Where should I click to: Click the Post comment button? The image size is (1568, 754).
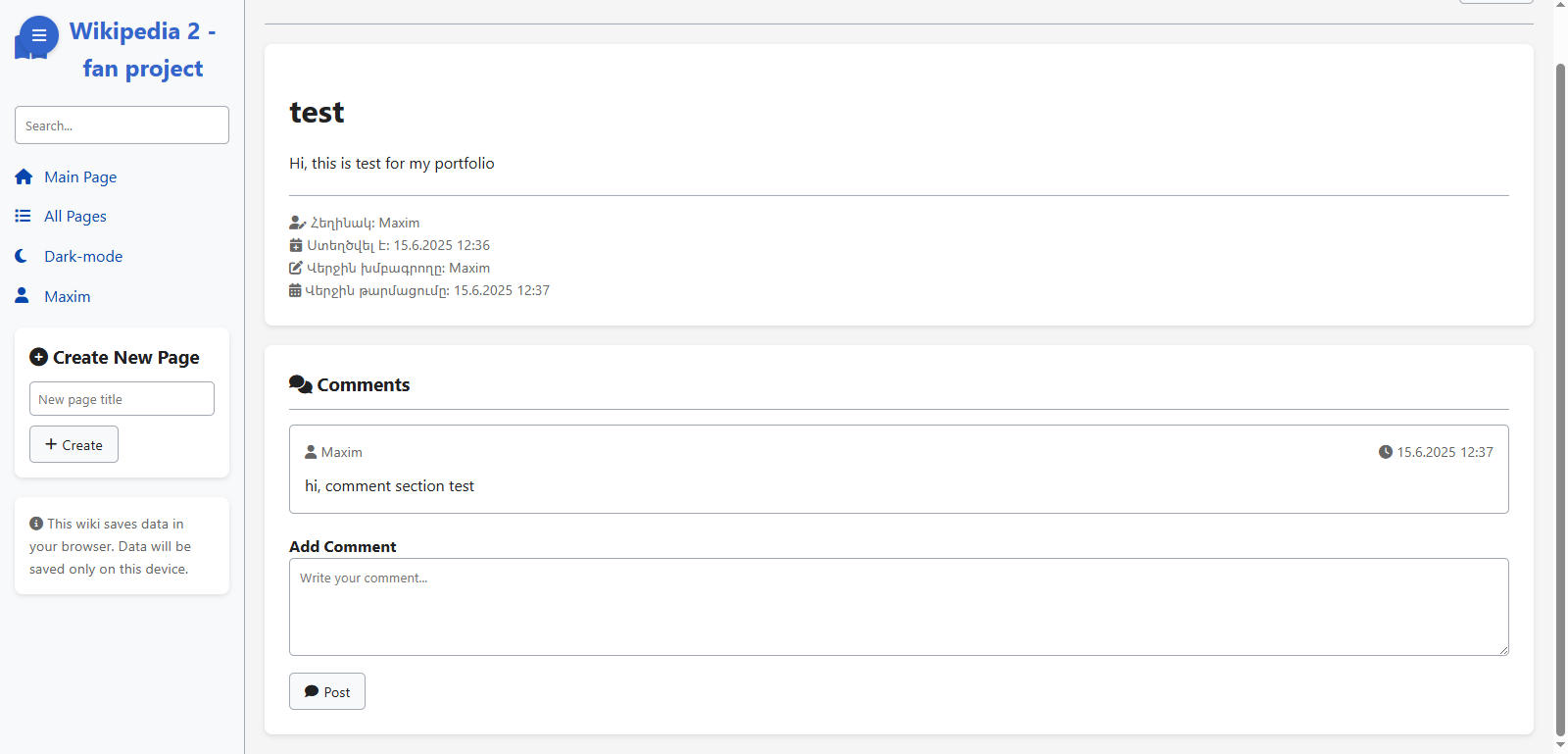click(327, 691)
